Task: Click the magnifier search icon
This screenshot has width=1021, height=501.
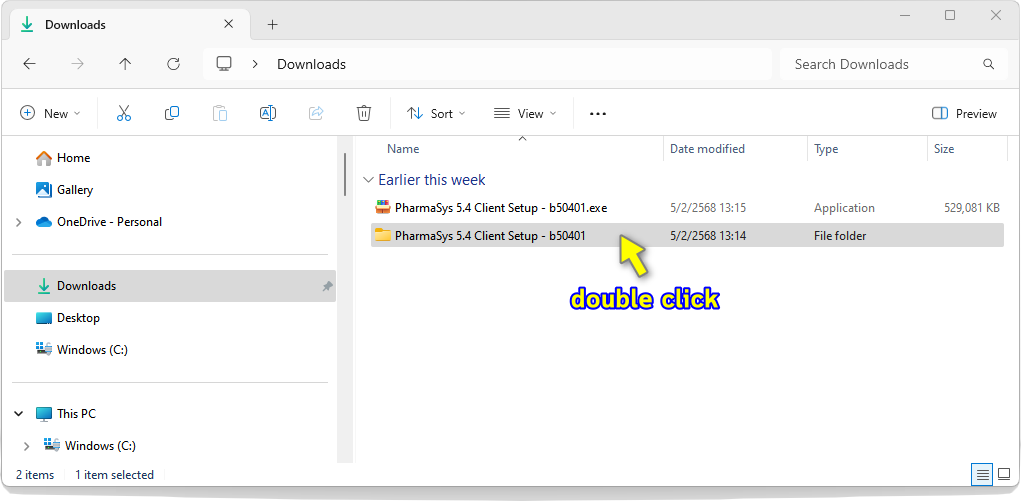Action: (x=988, y=64)
